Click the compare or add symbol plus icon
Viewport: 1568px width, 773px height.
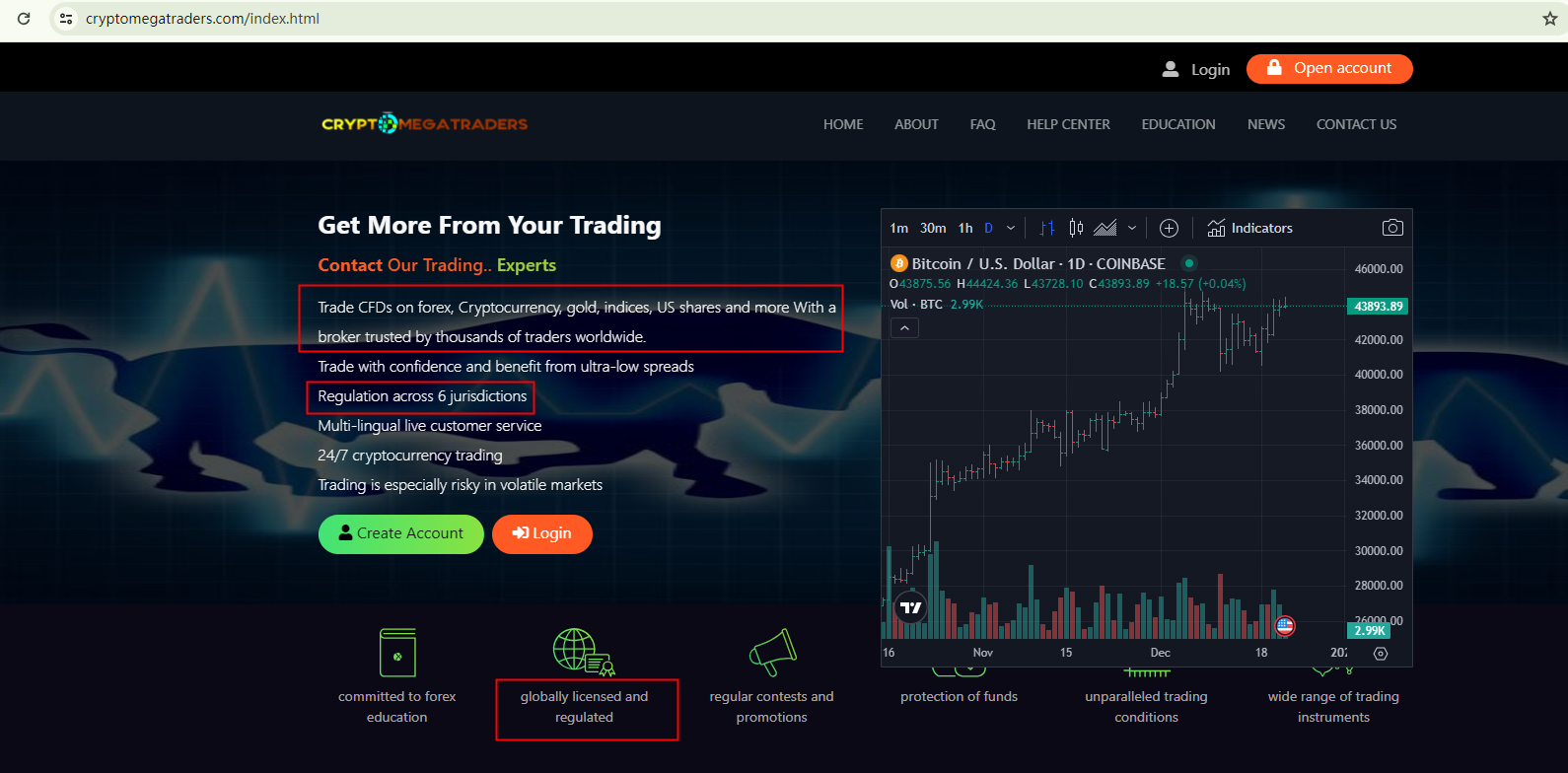pyautogui.click(x=1169, y=228)
